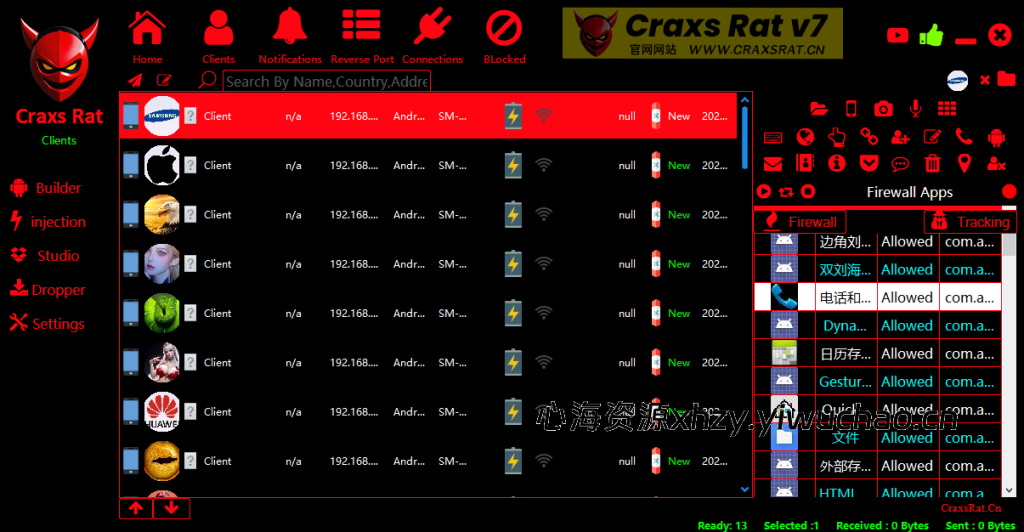Focus the Search By Name,Country field
Image resolution: width=1024 pixels, height=532 pixels.
click(327, 82)
